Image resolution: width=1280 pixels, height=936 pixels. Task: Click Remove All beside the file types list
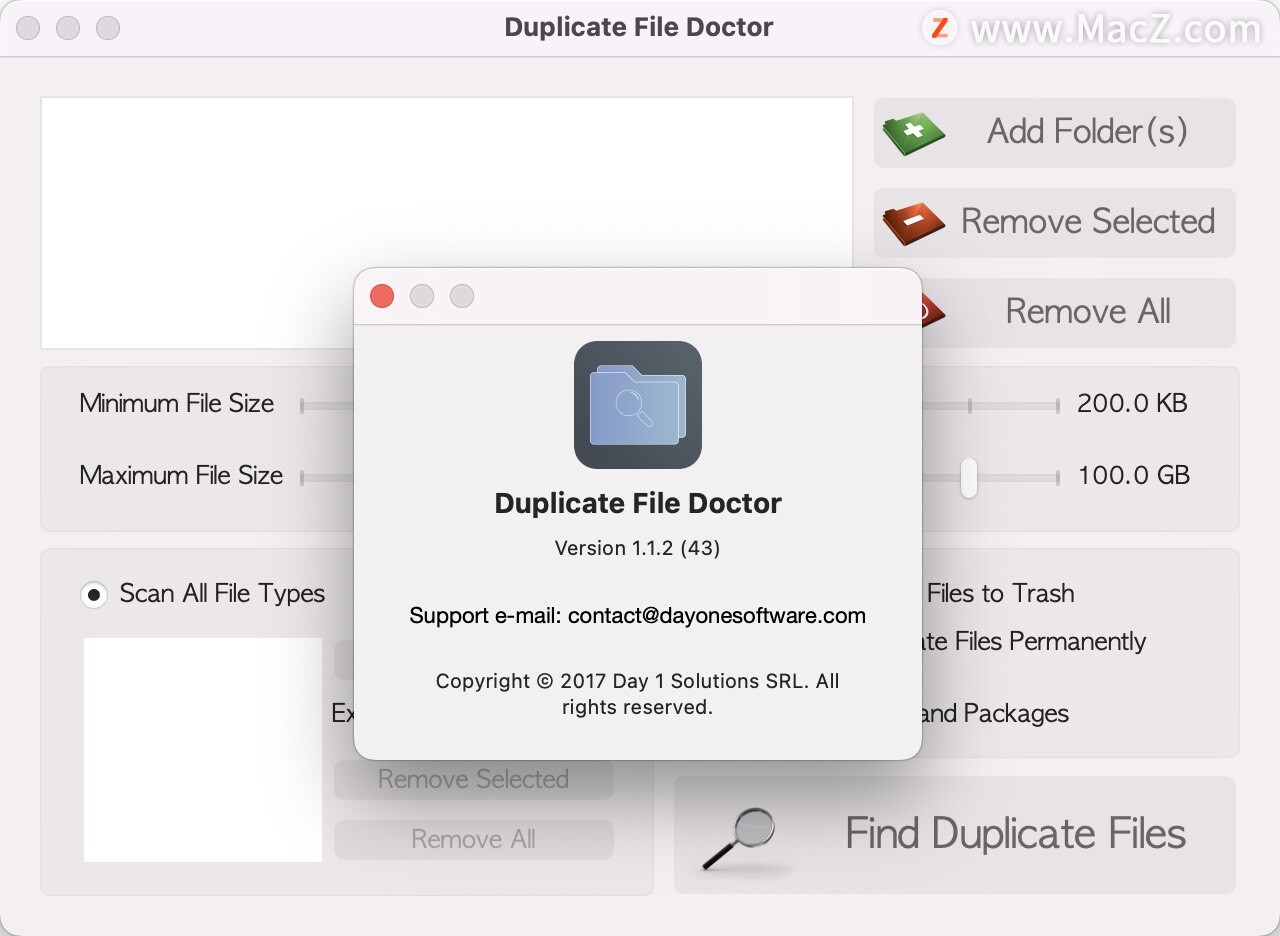(474, 840)
